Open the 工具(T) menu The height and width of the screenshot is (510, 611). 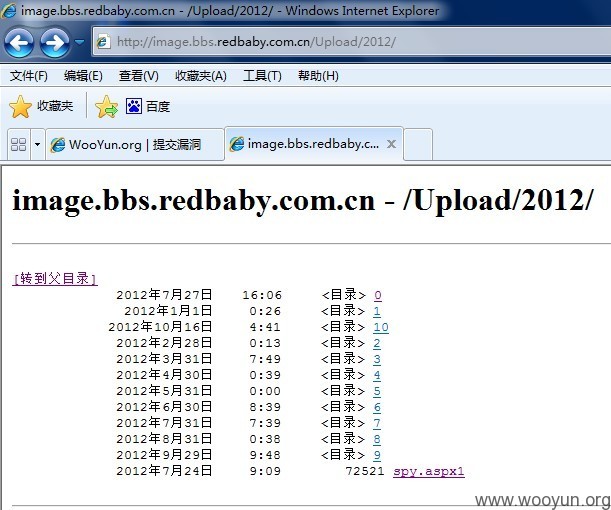[262, 76]
